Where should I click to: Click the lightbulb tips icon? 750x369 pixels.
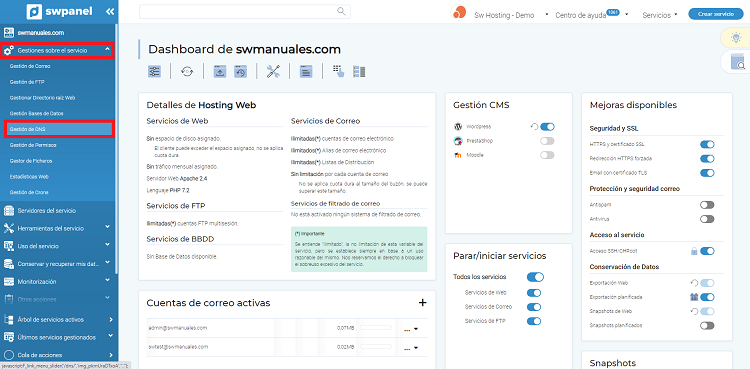click(x=735, y=37)
